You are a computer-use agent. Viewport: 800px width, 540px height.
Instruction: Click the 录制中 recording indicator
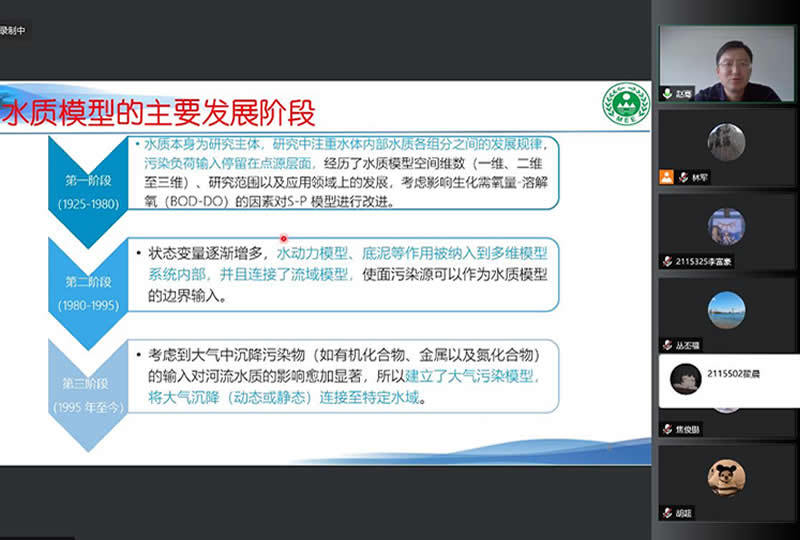point(13,31)
